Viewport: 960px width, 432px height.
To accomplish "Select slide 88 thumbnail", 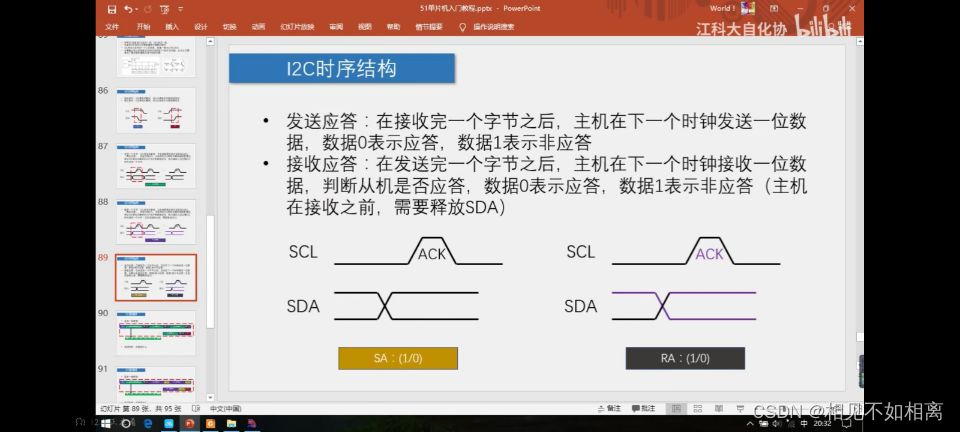I will pos(156,222).
